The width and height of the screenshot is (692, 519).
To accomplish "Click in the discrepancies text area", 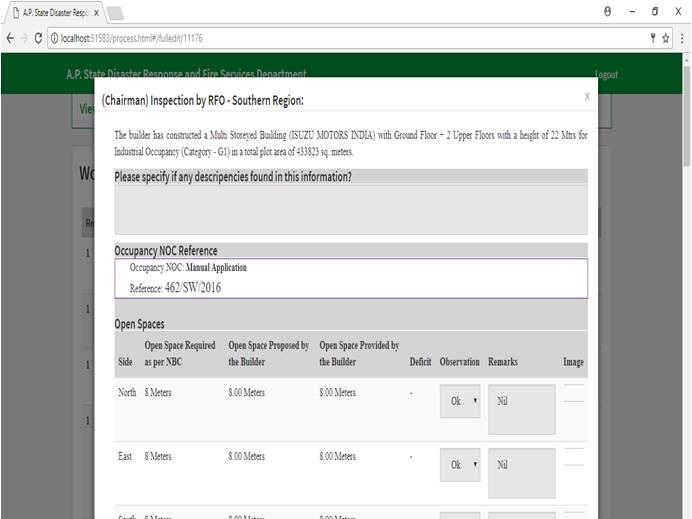I will click(x=350, y=209).
